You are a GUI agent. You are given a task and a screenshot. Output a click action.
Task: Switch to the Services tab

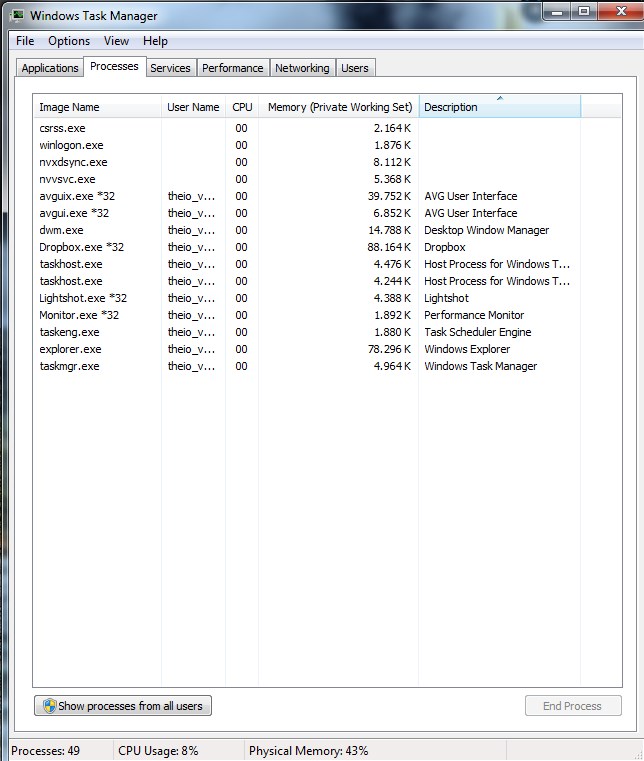click(170, 68)
